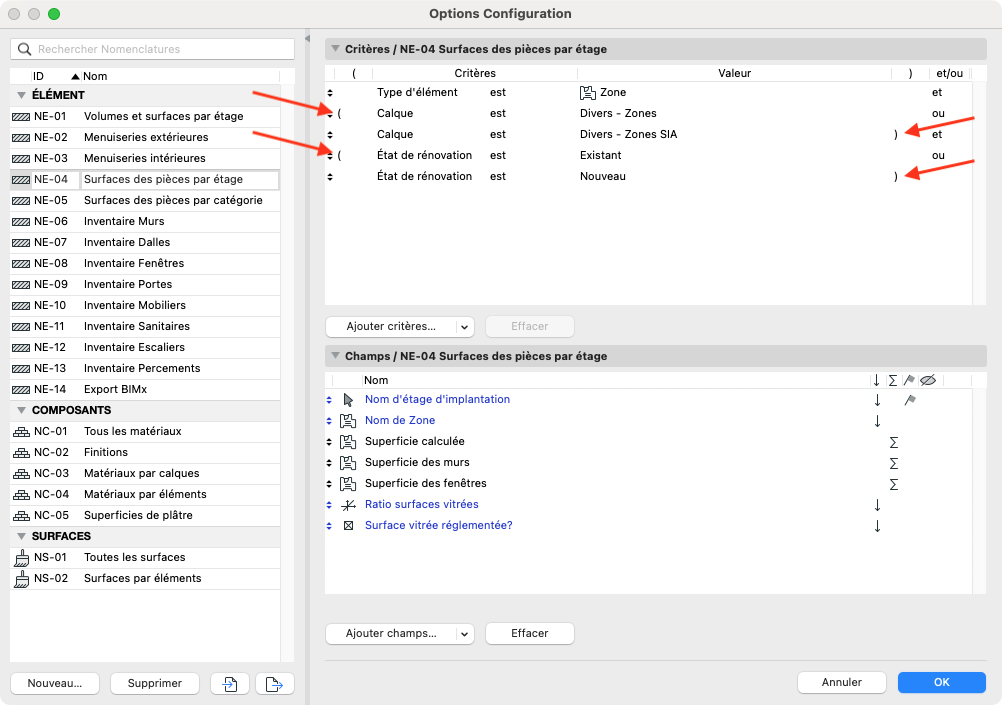Toggle opening parenthesis on first Calque row
Screen dimensions: 1002x705
[339, 114]
